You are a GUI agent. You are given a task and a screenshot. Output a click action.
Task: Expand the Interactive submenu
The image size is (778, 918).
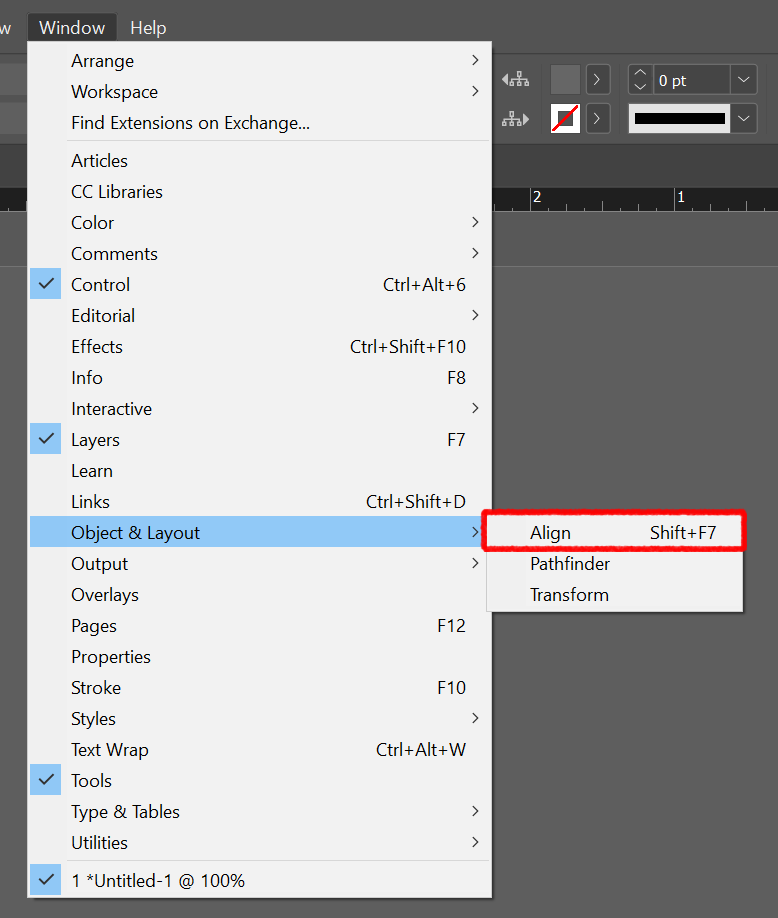click(x=261, y=409)
